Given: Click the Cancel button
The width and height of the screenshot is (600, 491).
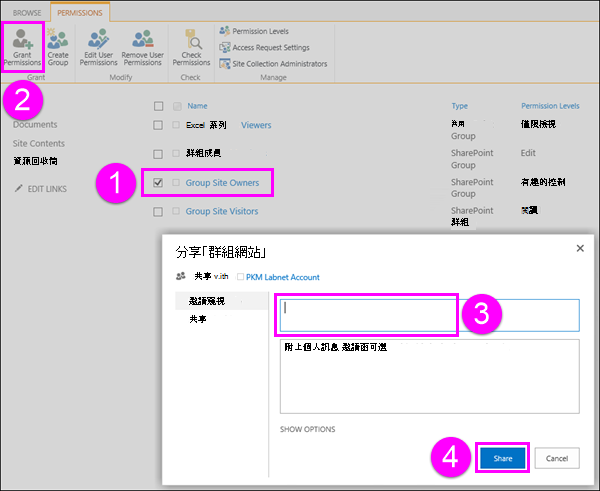Looking at the screenshot, I should (x=557, y=458).
